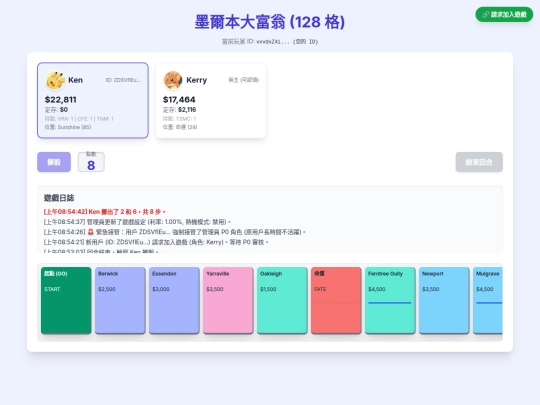
Task: Click the 08:54:37 log entry about interest rate
Action: coord(137,222)
